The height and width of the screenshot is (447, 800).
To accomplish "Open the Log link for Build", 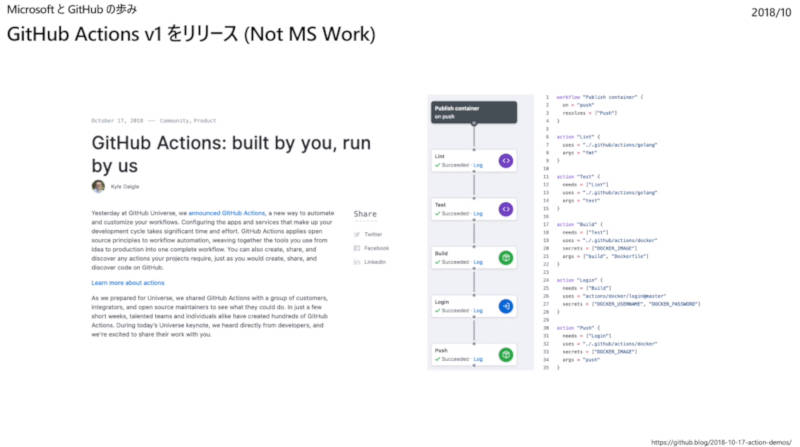I will tap(478, 262).
